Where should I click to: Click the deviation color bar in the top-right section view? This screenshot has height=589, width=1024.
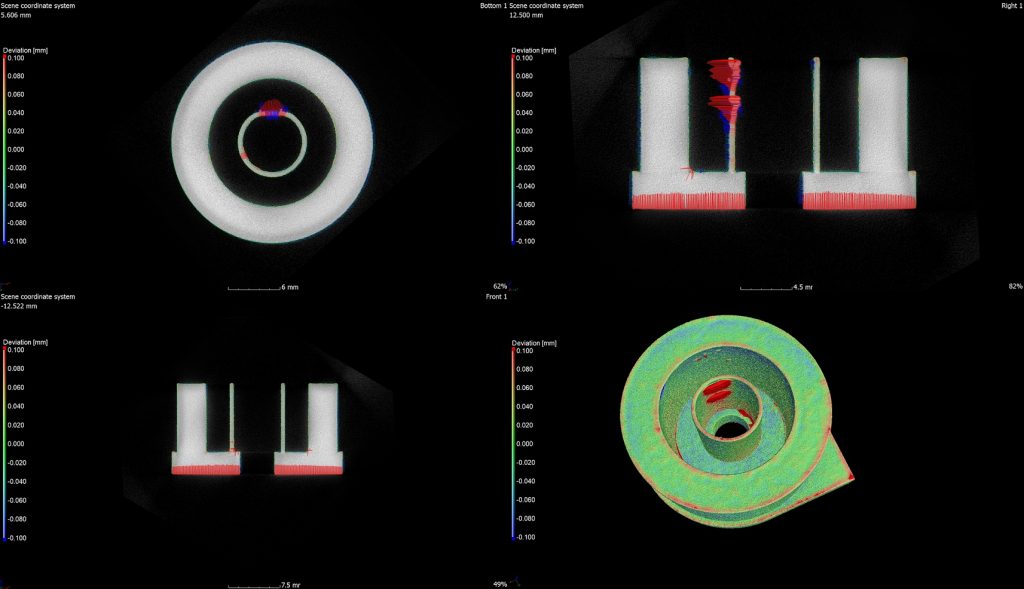[x=513, y=150]
